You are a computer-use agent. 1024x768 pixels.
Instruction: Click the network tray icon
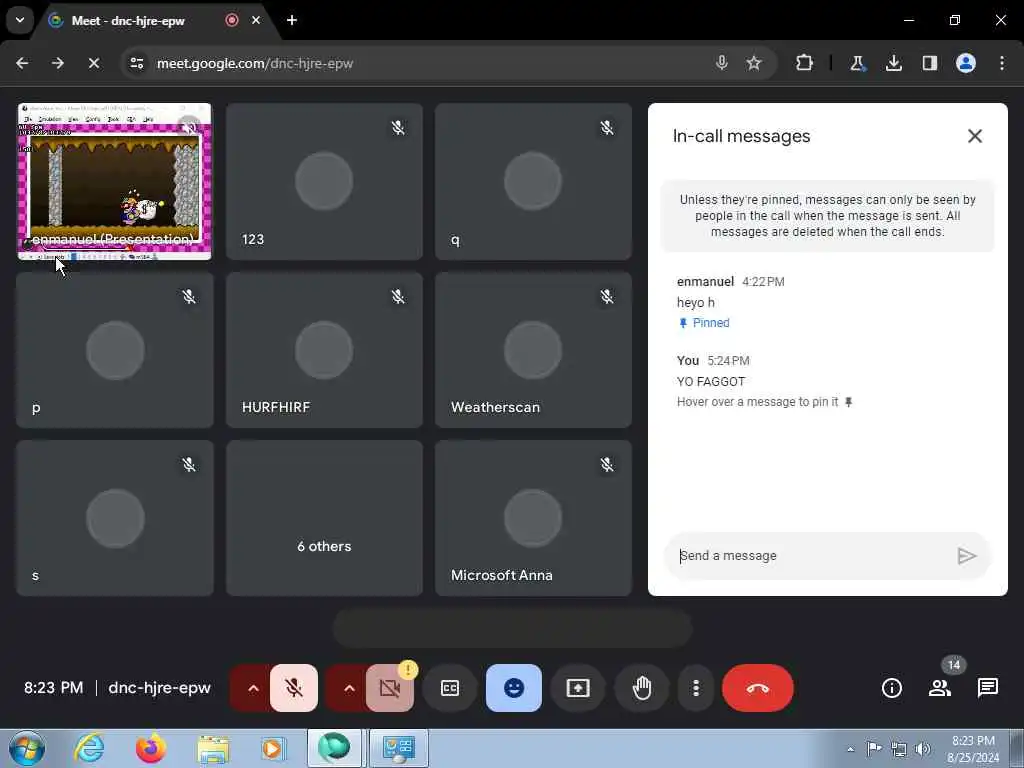pyautogui.click(x=899, y=749)
